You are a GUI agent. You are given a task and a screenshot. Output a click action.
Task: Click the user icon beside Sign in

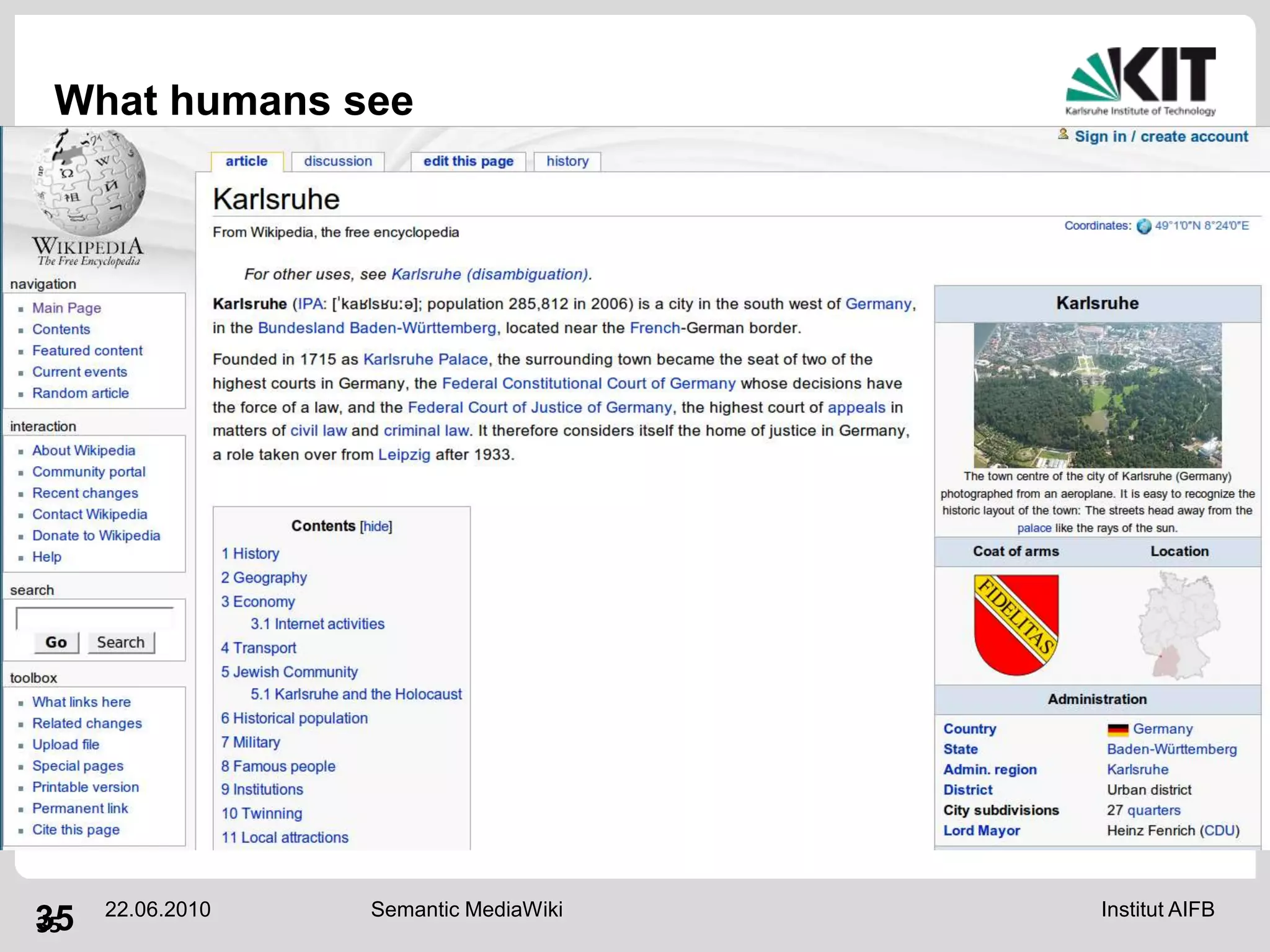[x=1063, y=134]
